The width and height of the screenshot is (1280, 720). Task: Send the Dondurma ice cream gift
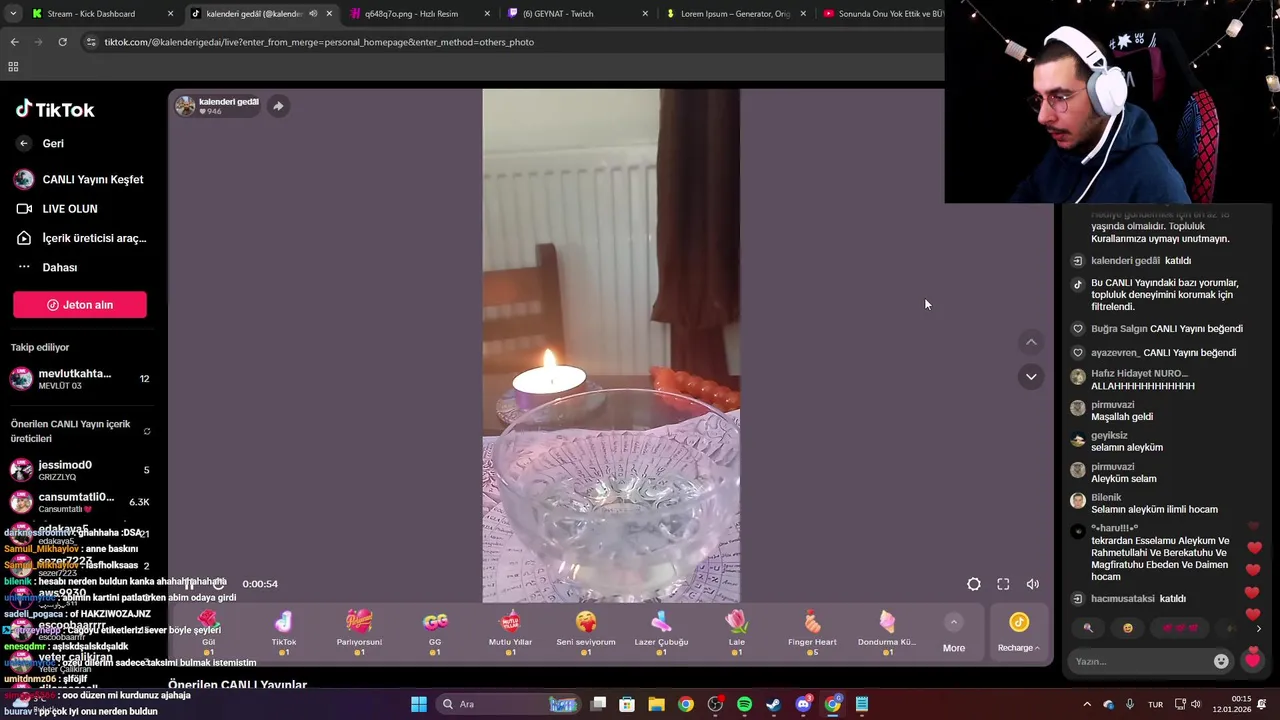click(x=887, y=632)
